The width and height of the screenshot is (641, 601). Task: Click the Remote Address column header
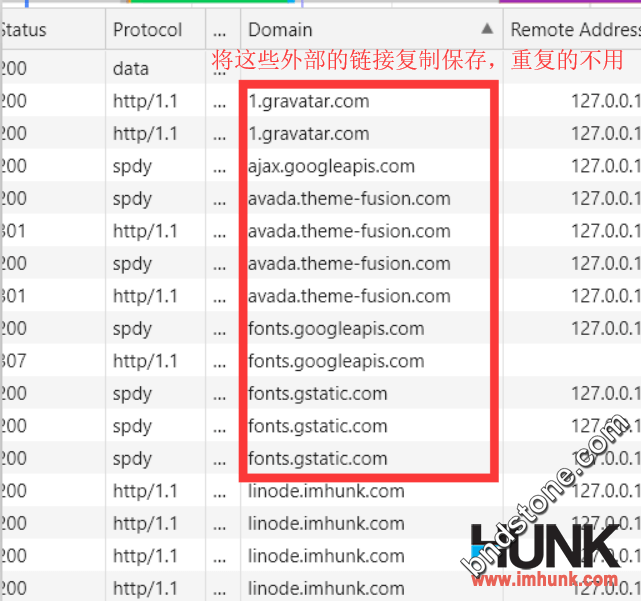coord(572,29)
